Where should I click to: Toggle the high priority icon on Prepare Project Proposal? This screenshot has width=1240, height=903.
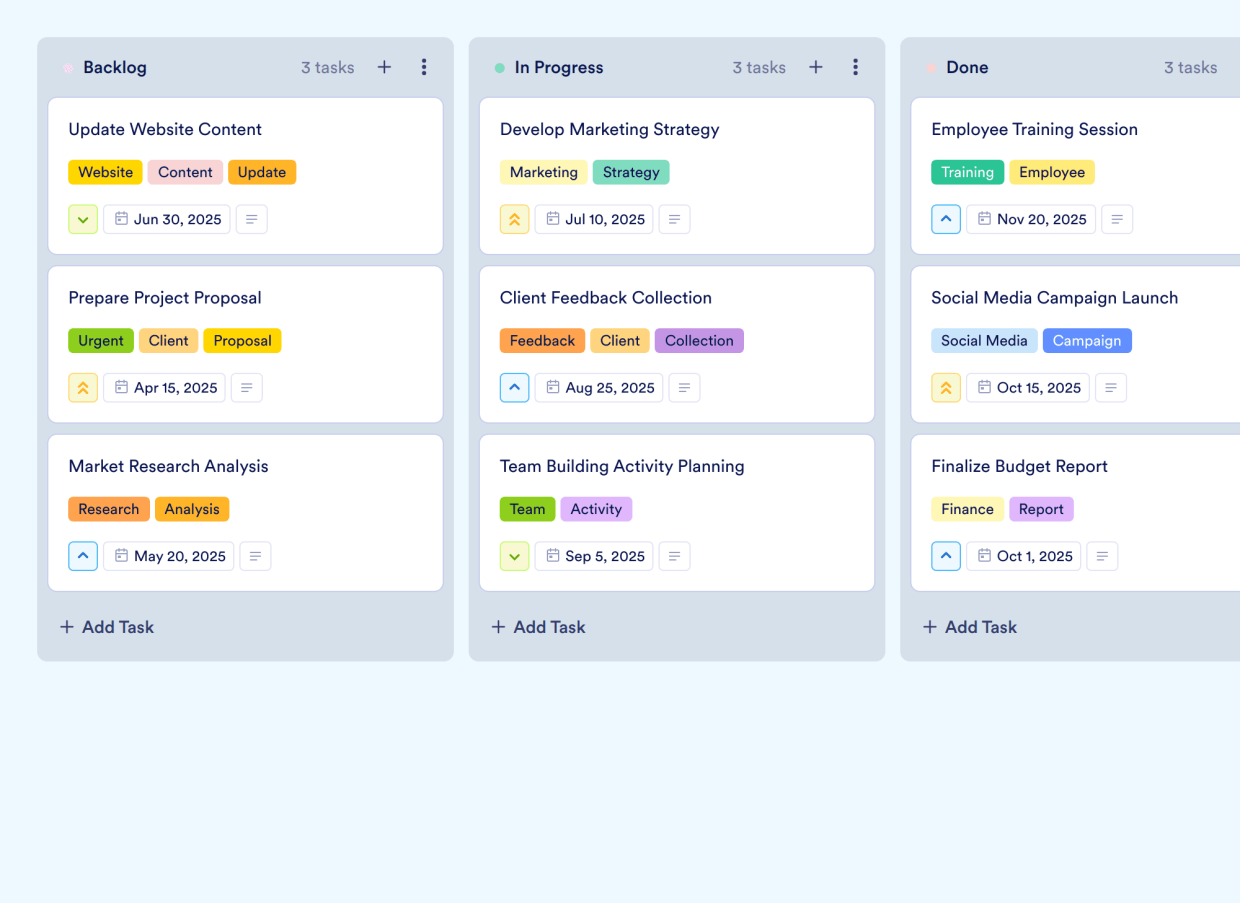83,388
